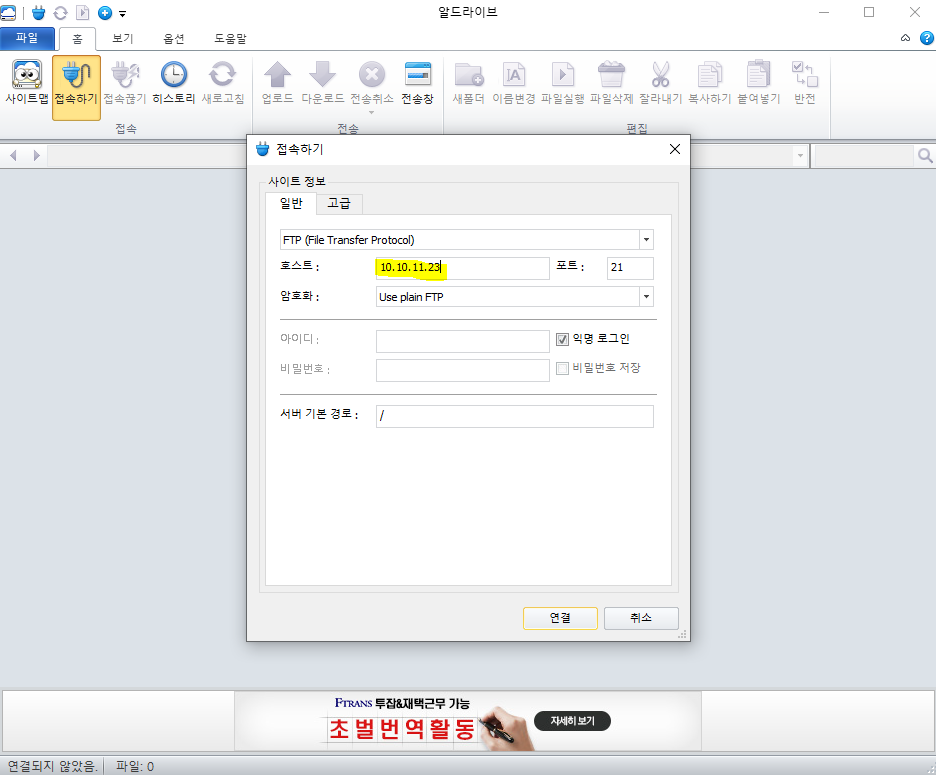Viewport: 936px width, 775px height.
Task: Open the 사이트맵 site map tool
Action: 27,83
